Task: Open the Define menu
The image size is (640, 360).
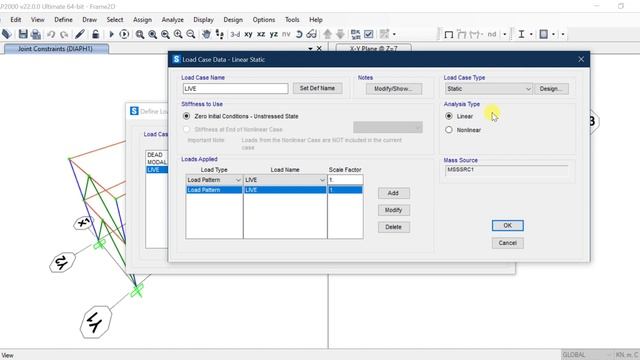Action: pos(63,20)
